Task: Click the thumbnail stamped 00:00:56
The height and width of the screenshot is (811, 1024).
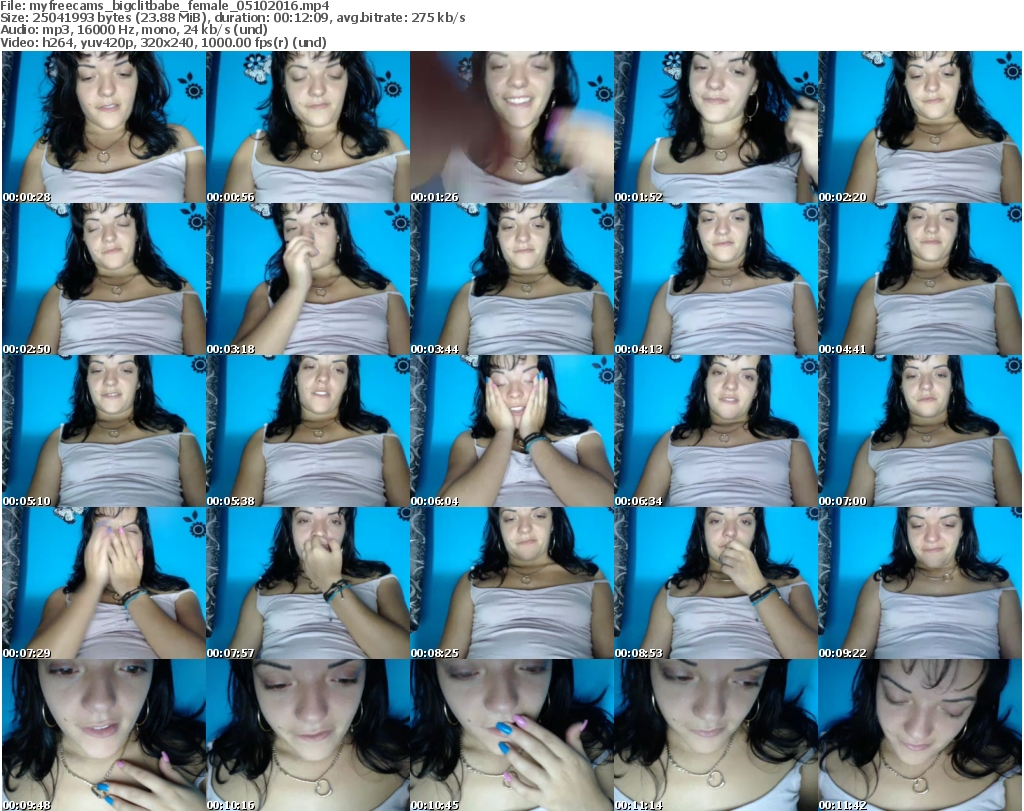Action: pos(308,127)
